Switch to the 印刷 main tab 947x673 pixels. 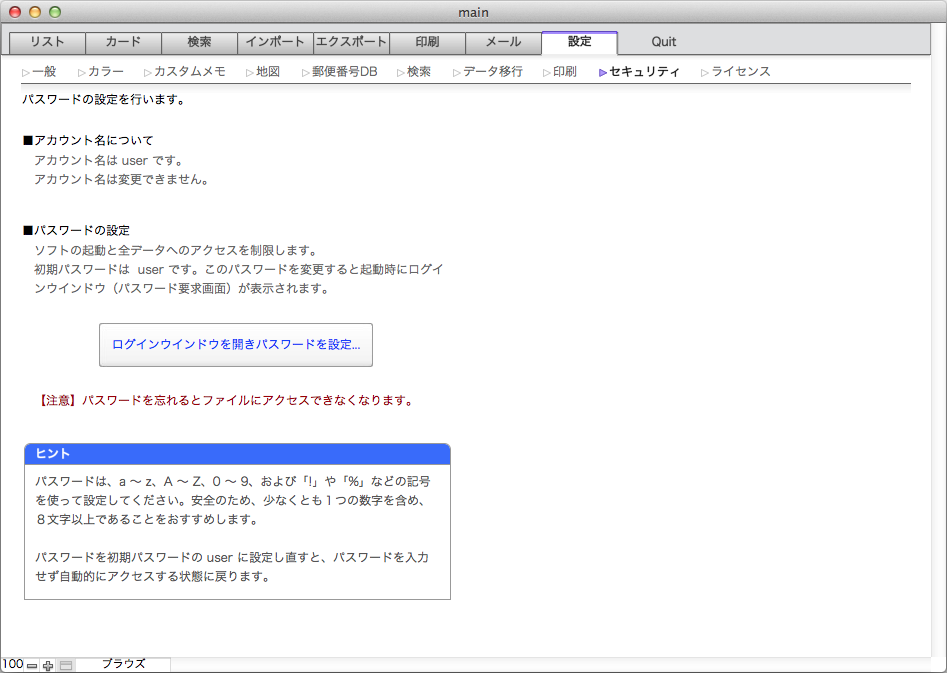click(427, 42)
